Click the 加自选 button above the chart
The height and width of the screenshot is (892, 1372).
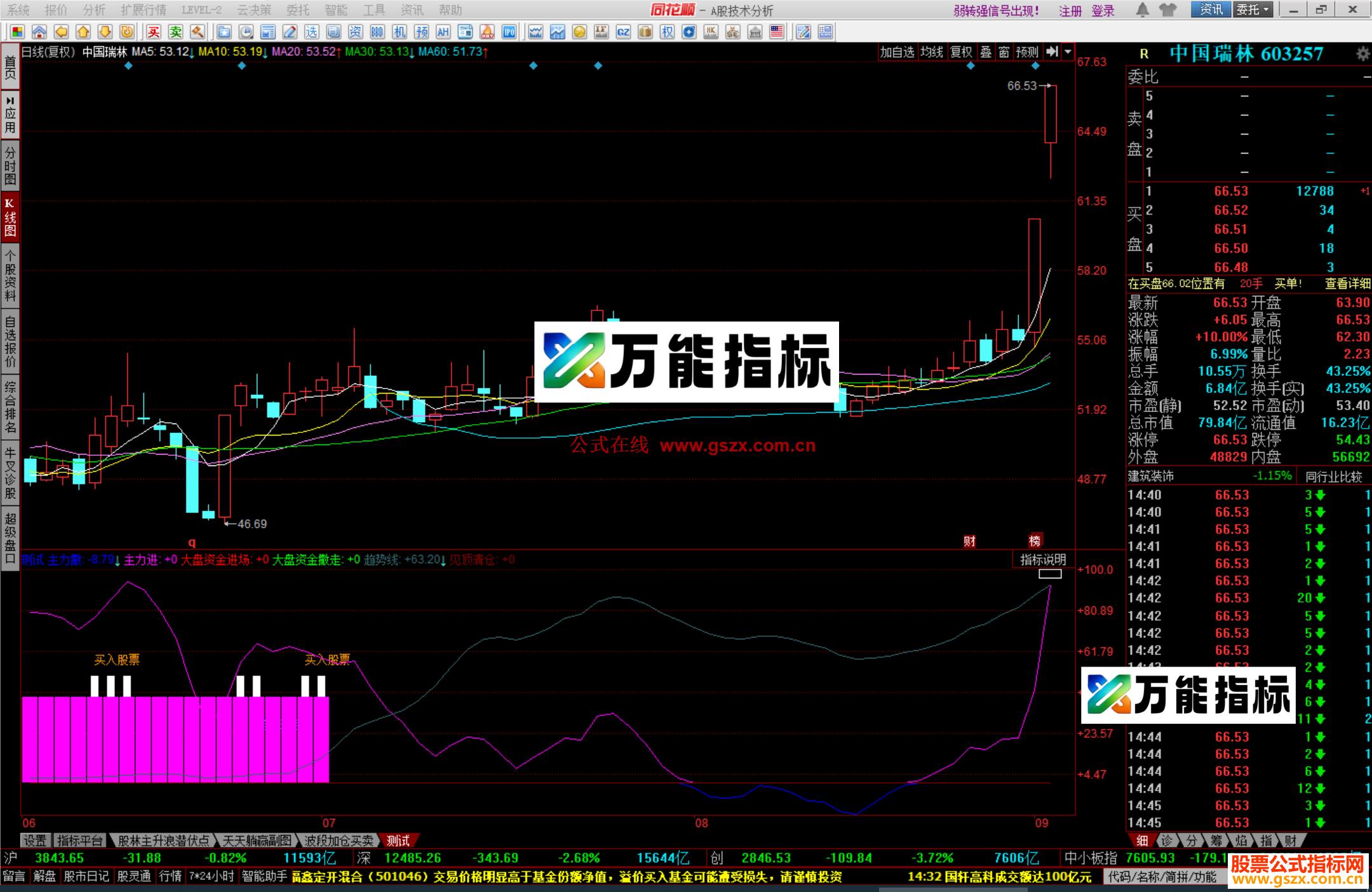coord(898,53)
